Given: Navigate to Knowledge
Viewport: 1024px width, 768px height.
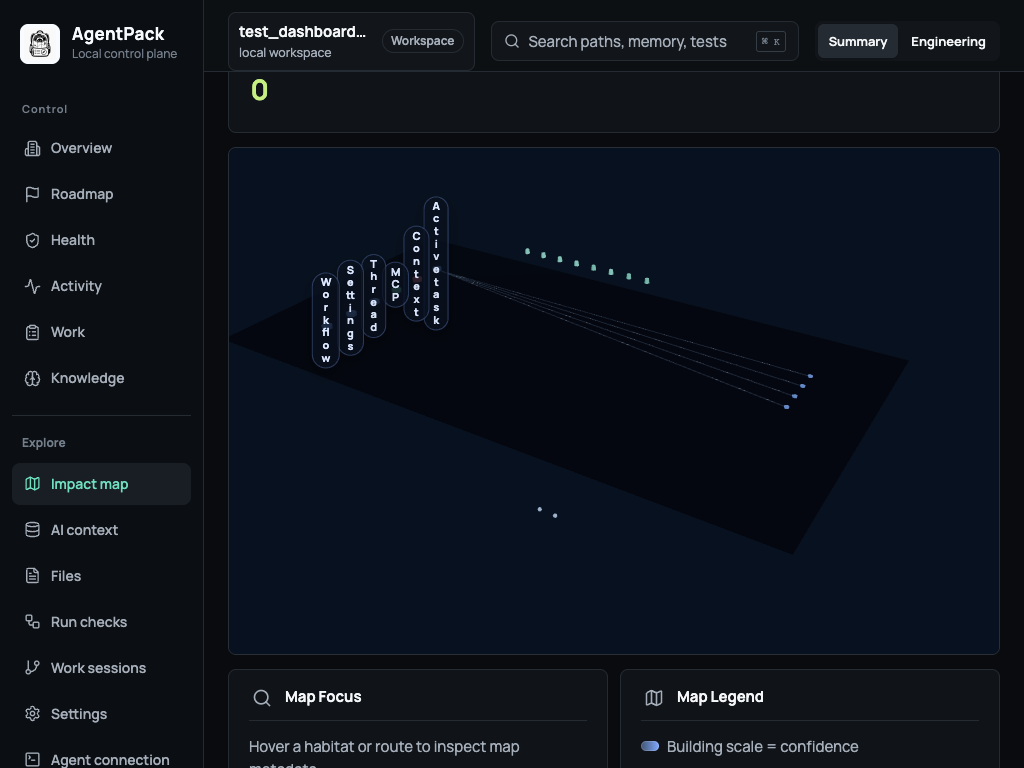Looking at the screenshot, I should (101, 378).
